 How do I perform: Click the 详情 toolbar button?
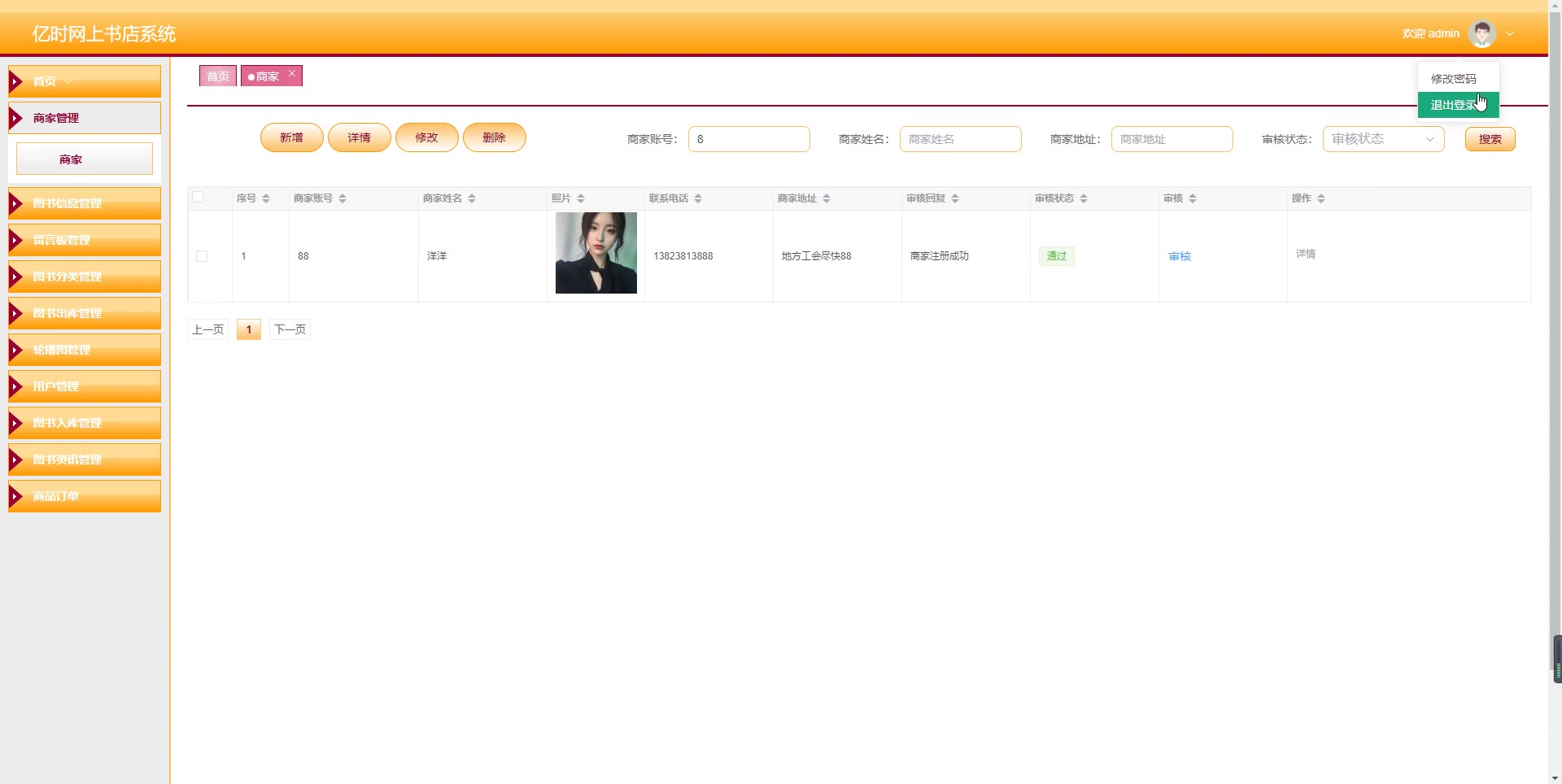pyautogui.click(x=359, y=137)
